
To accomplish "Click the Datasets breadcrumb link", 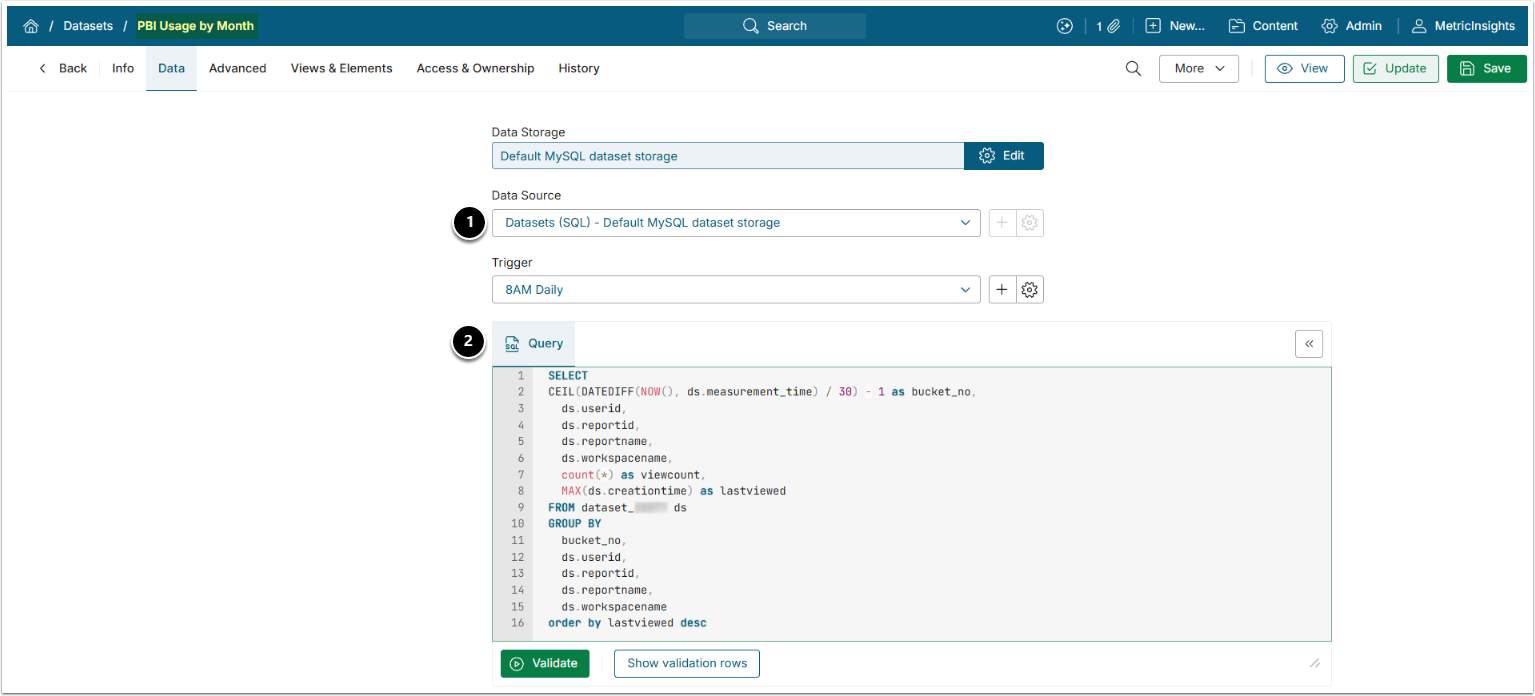I will 88,26.
